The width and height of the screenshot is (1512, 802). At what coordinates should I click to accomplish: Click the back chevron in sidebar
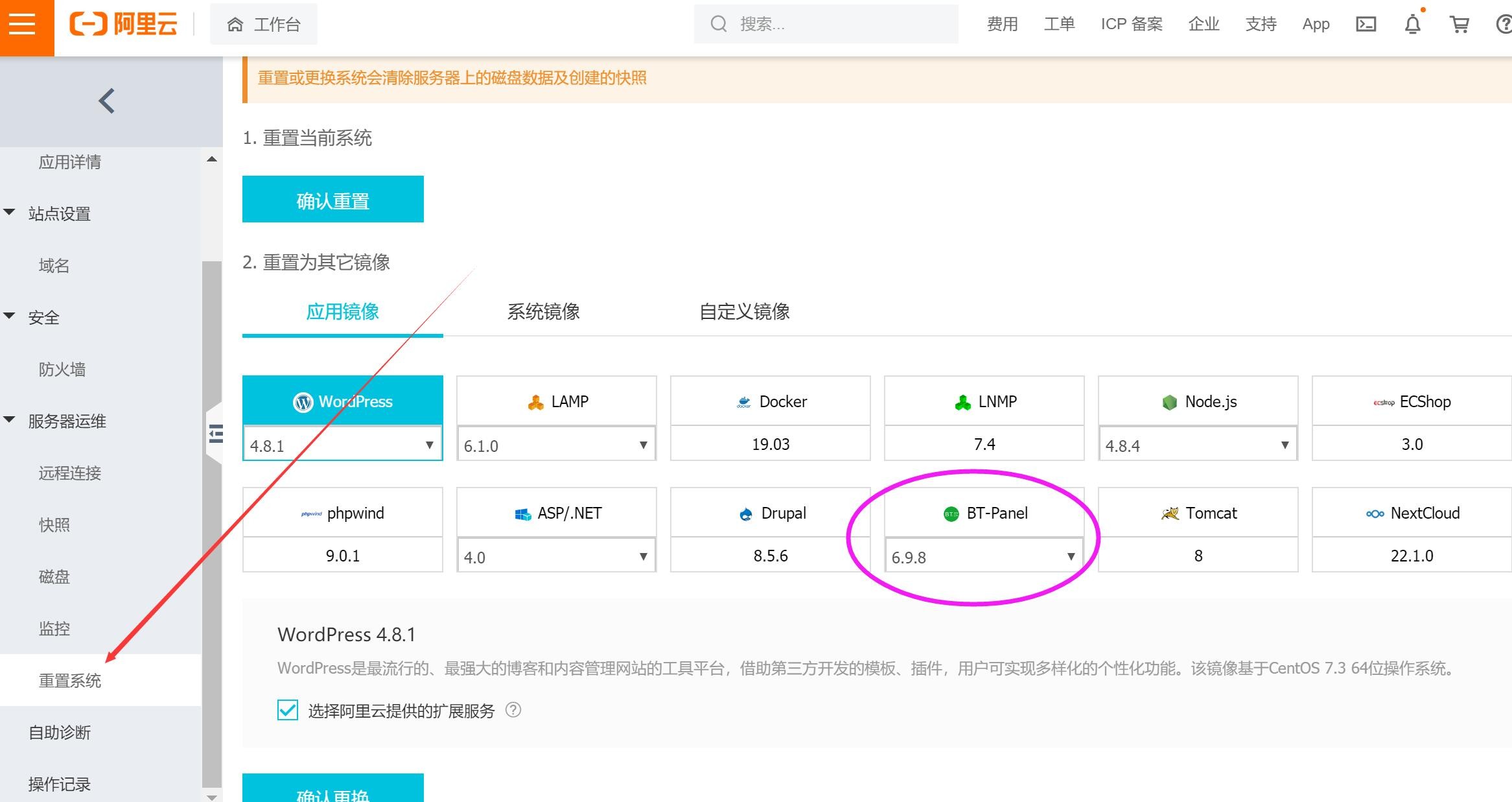(x=107, y=101)
